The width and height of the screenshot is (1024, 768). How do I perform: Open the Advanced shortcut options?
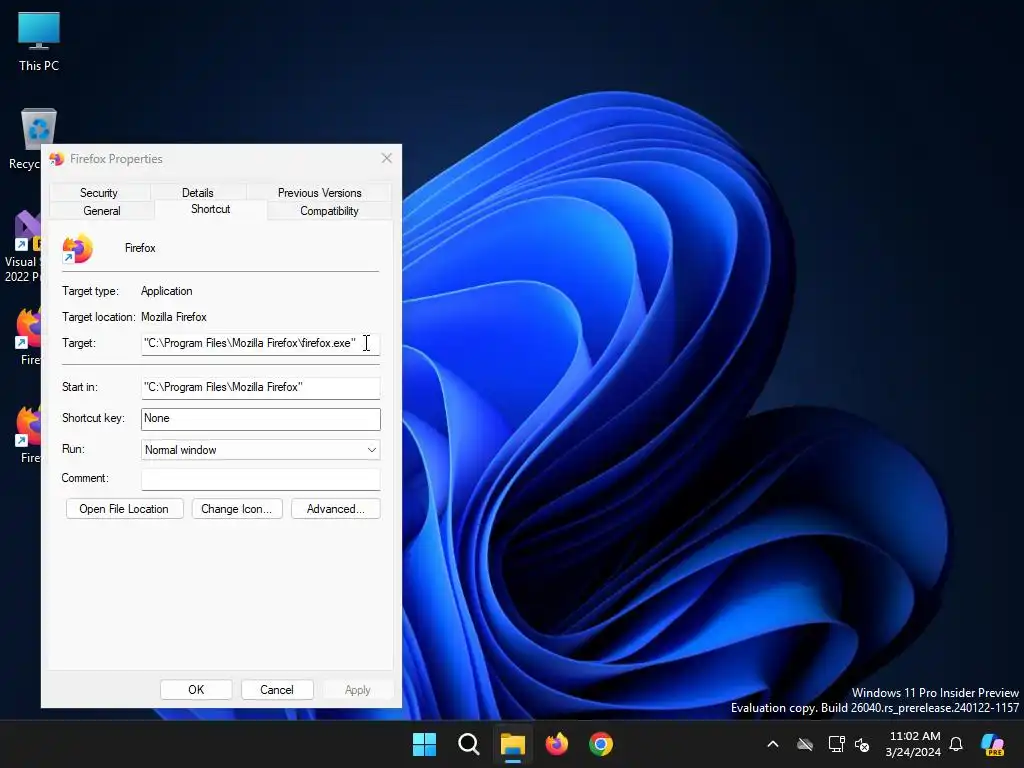pos(336,509)
